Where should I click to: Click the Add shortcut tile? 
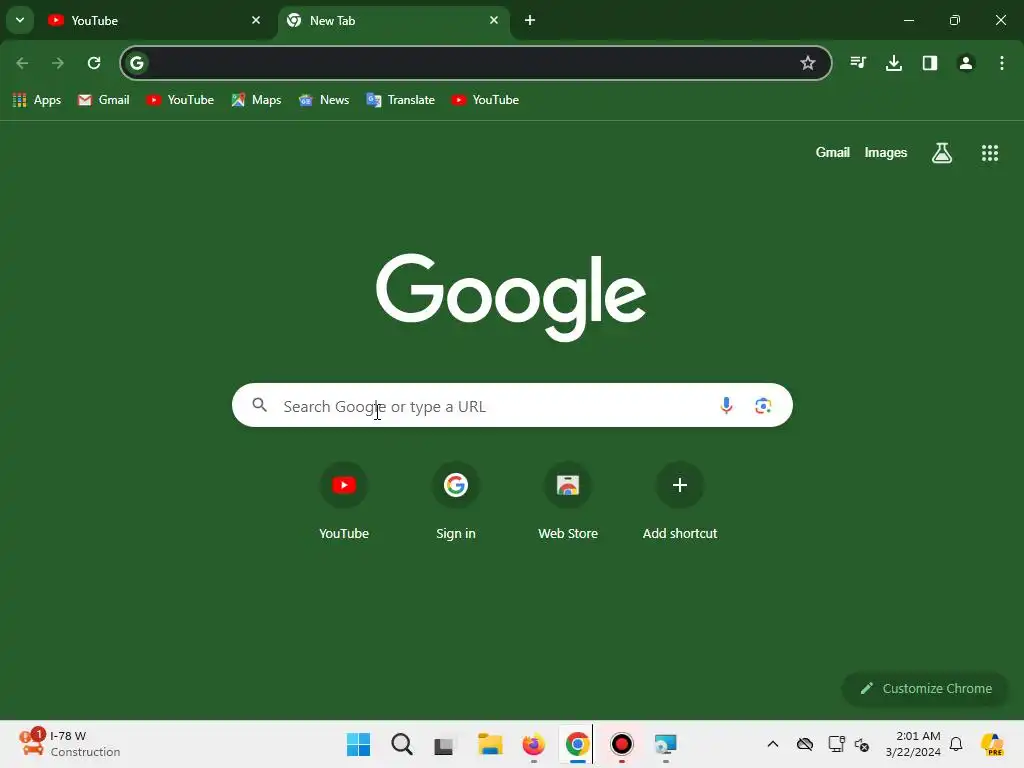point(680,501)
